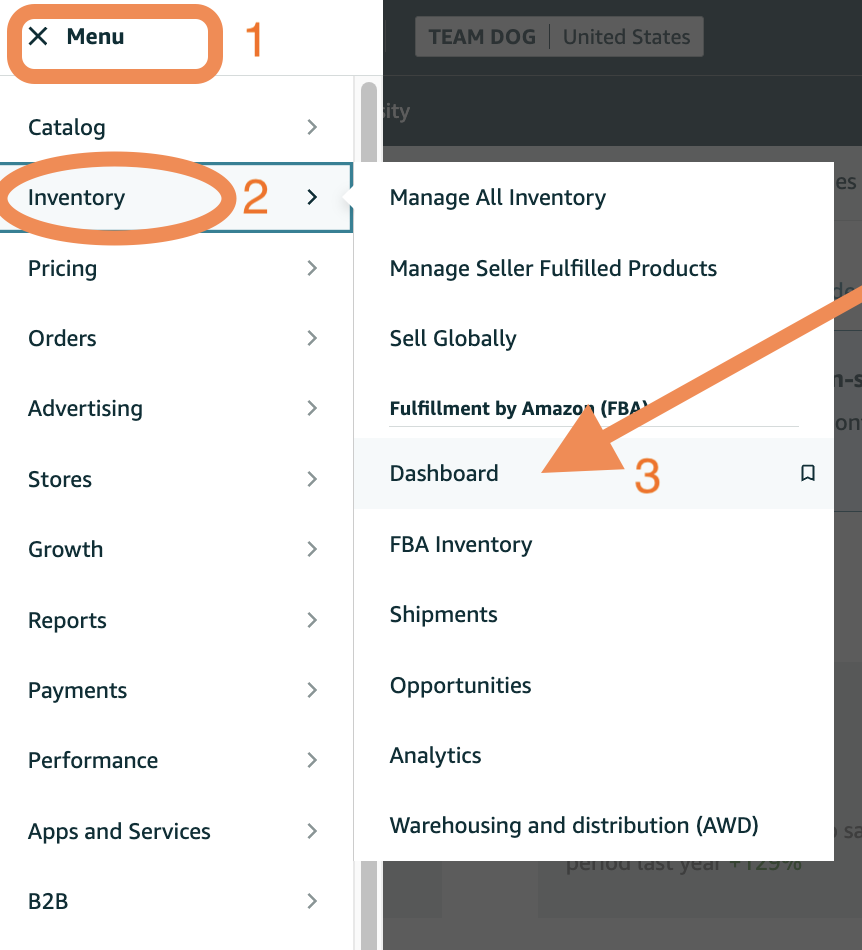Expand the Orders submenu chevron

click(x=312, y=338)
